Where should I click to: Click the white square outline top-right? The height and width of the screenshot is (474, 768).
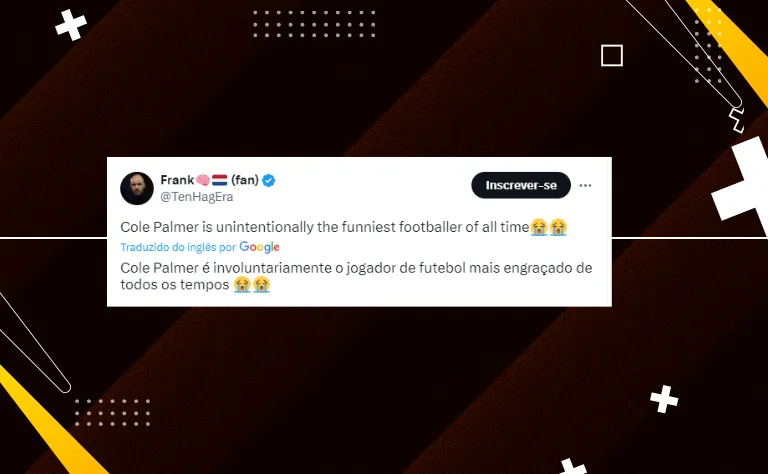pyautogui.click(x=612, y=56)
